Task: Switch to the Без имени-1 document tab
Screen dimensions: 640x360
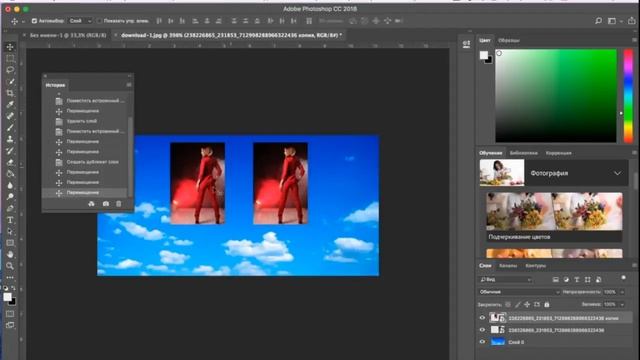Action: coord(68,36)
